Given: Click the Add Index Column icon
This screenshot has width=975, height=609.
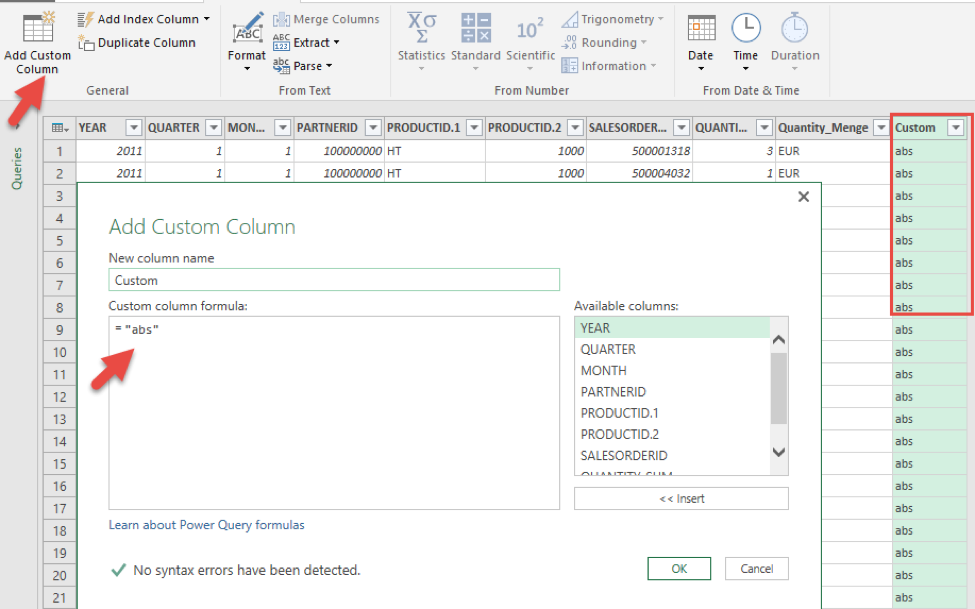Looking at the screenshot, I should pos(85,19).
